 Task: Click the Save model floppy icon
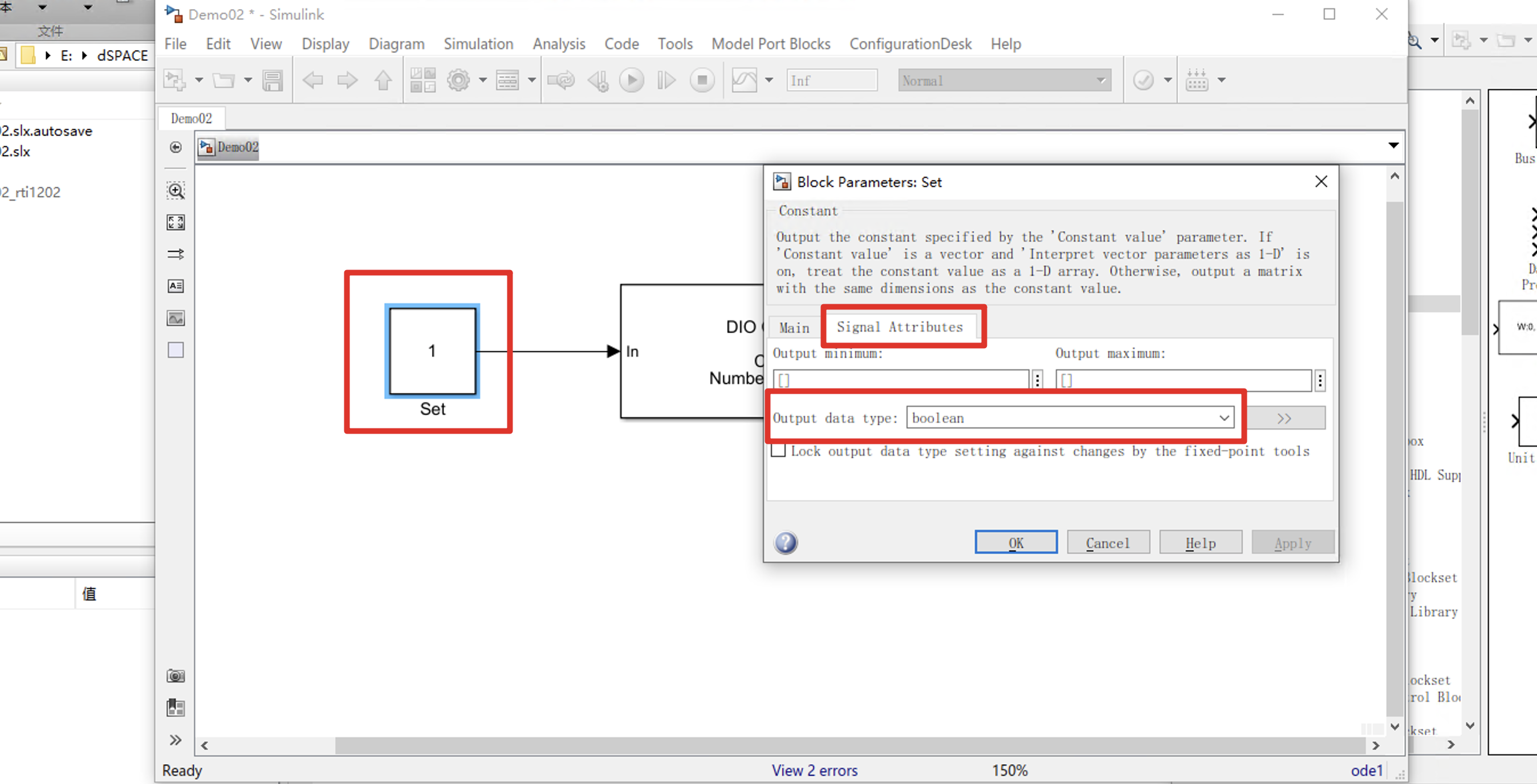(x=273, y=80)
